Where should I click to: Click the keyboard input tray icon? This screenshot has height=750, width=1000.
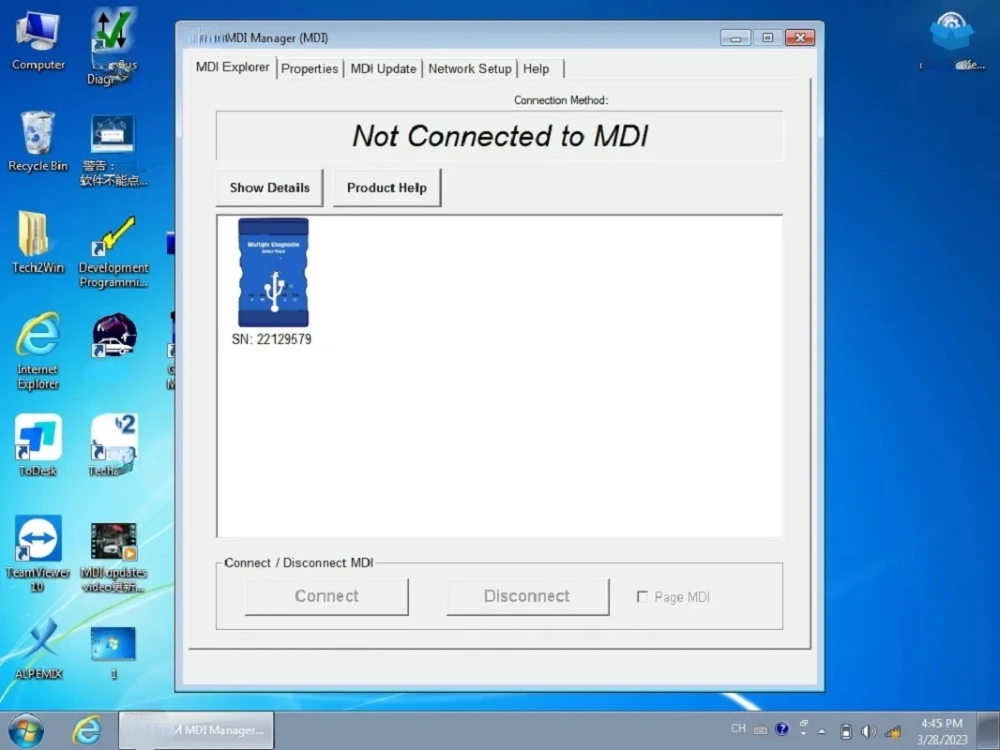(x=760, y=730)
